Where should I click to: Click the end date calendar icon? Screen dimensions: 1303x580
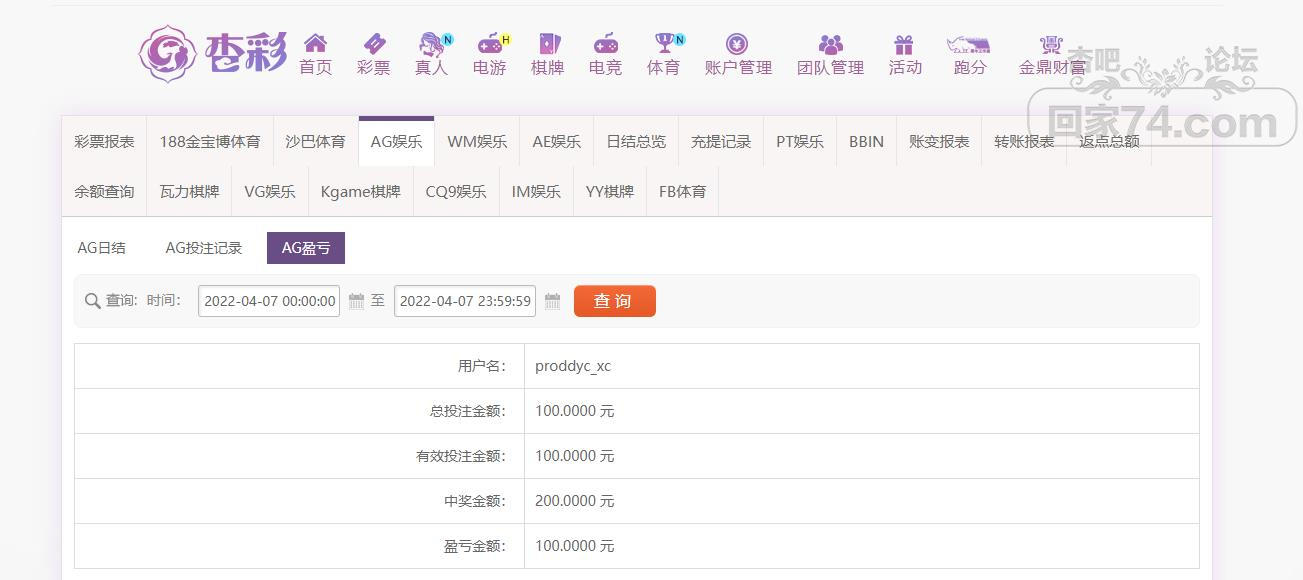553,301
